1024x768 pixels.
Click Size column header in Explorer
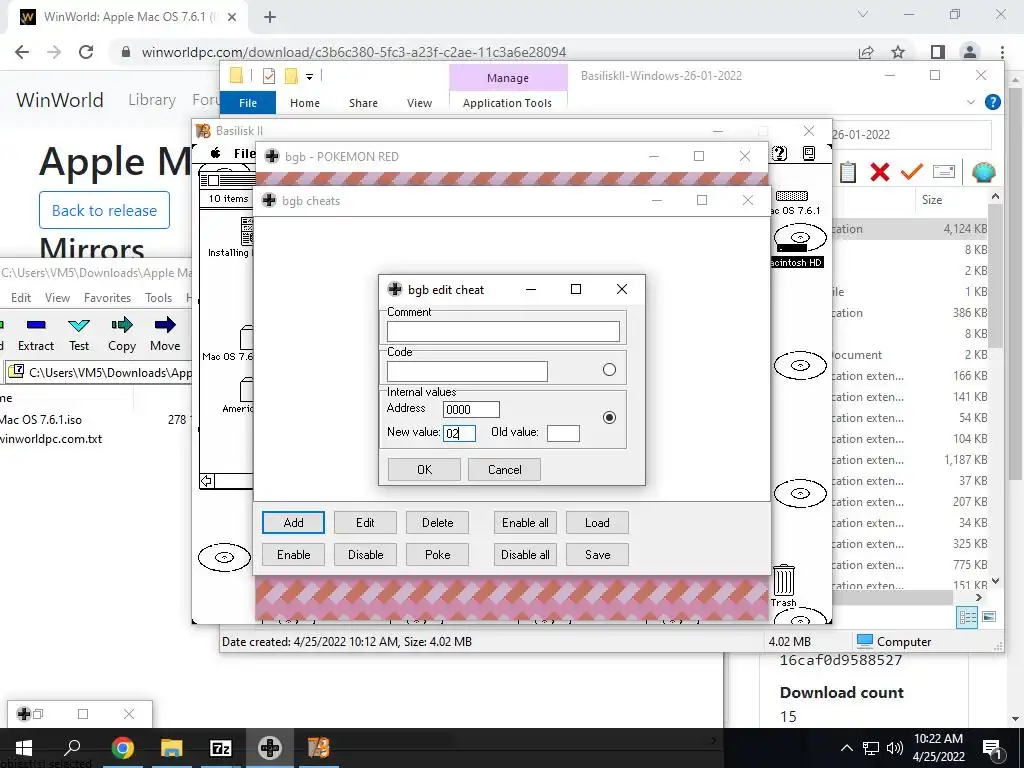click(x=931, y=200)
